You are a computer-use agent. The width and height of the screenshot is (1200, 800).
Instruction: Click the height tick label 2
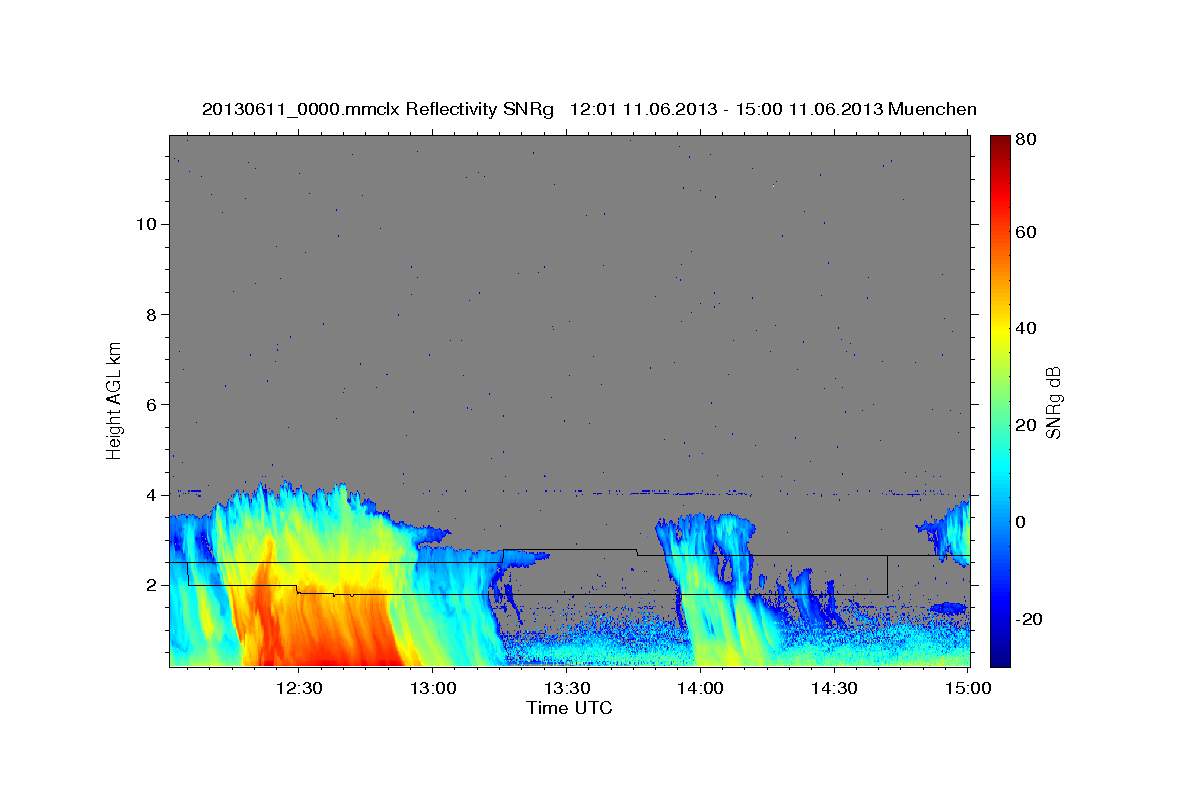click(154, 585)
